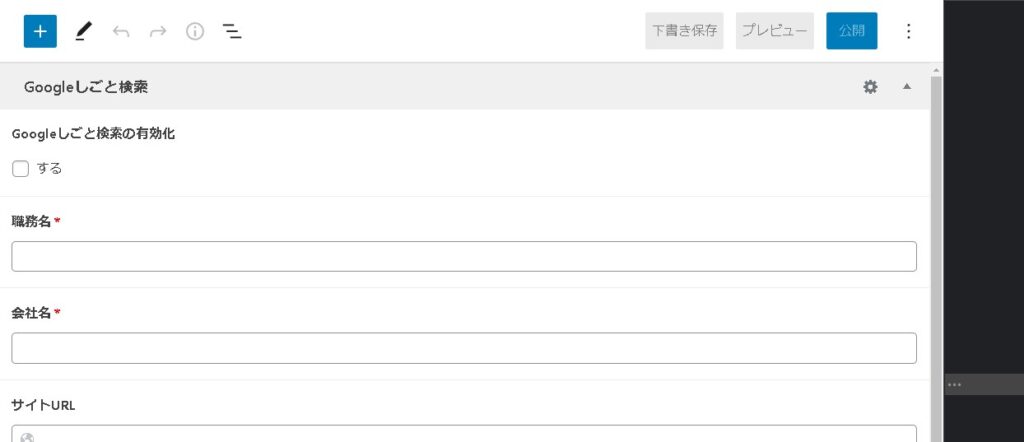Screen dimensions: 1024x442
Task: Click the undo arrow icon
Action: click(121, 31)
